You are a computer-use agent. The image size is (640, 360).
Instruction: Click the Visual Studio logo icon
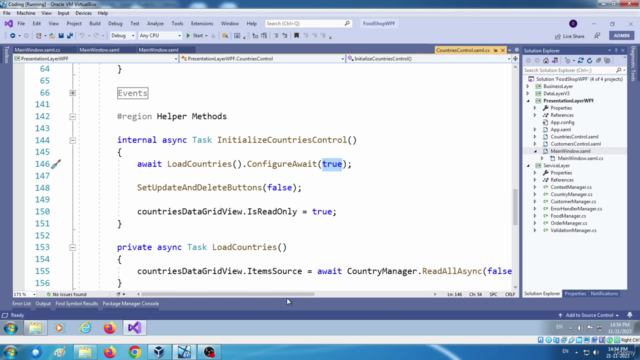click(9, 24)
